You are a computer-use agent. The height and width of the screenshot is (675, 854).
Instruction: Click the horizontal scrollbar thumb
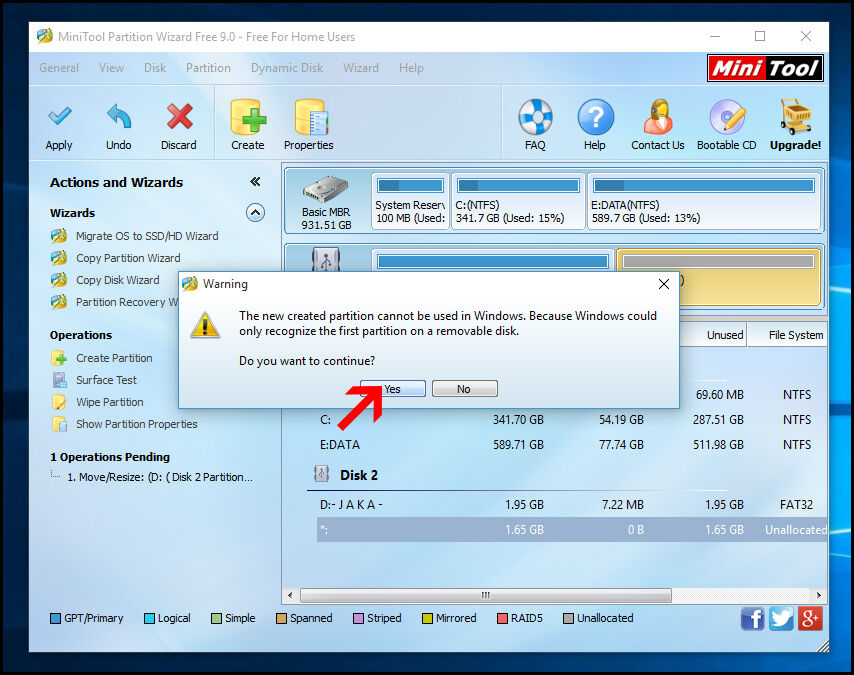coord(486,595)
